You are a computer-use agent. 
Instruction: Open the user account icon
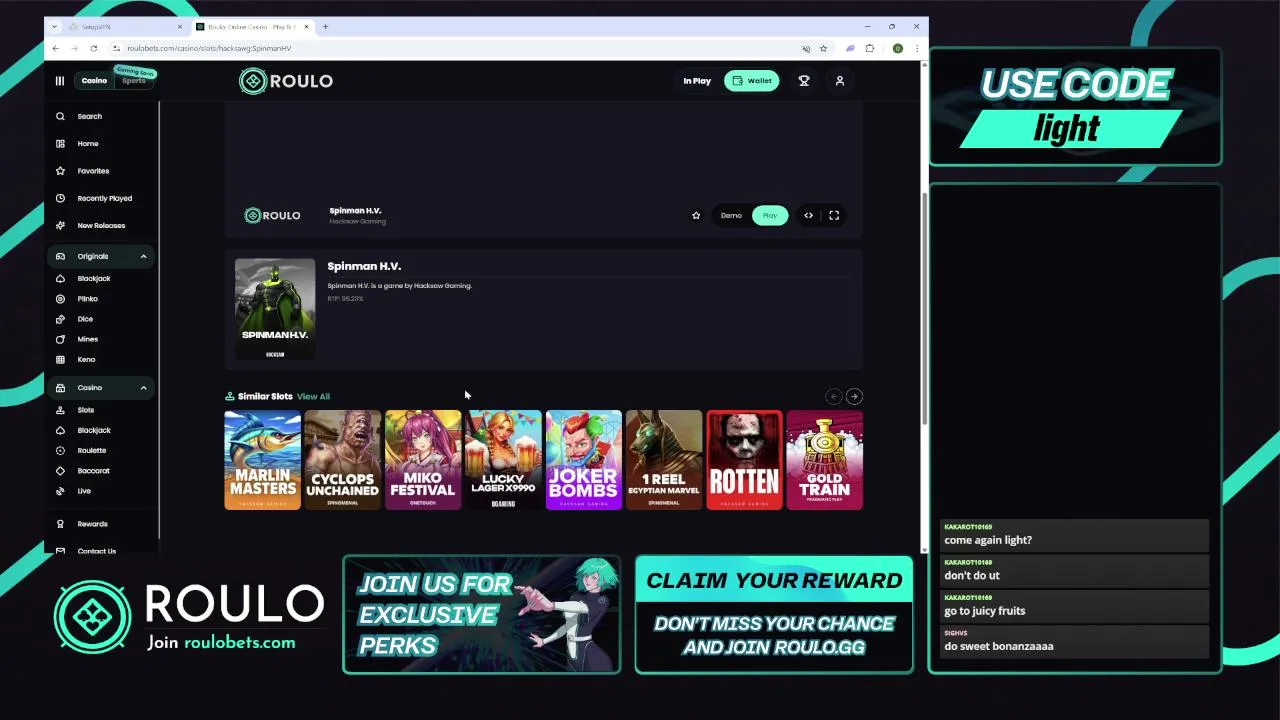[840, 81]
